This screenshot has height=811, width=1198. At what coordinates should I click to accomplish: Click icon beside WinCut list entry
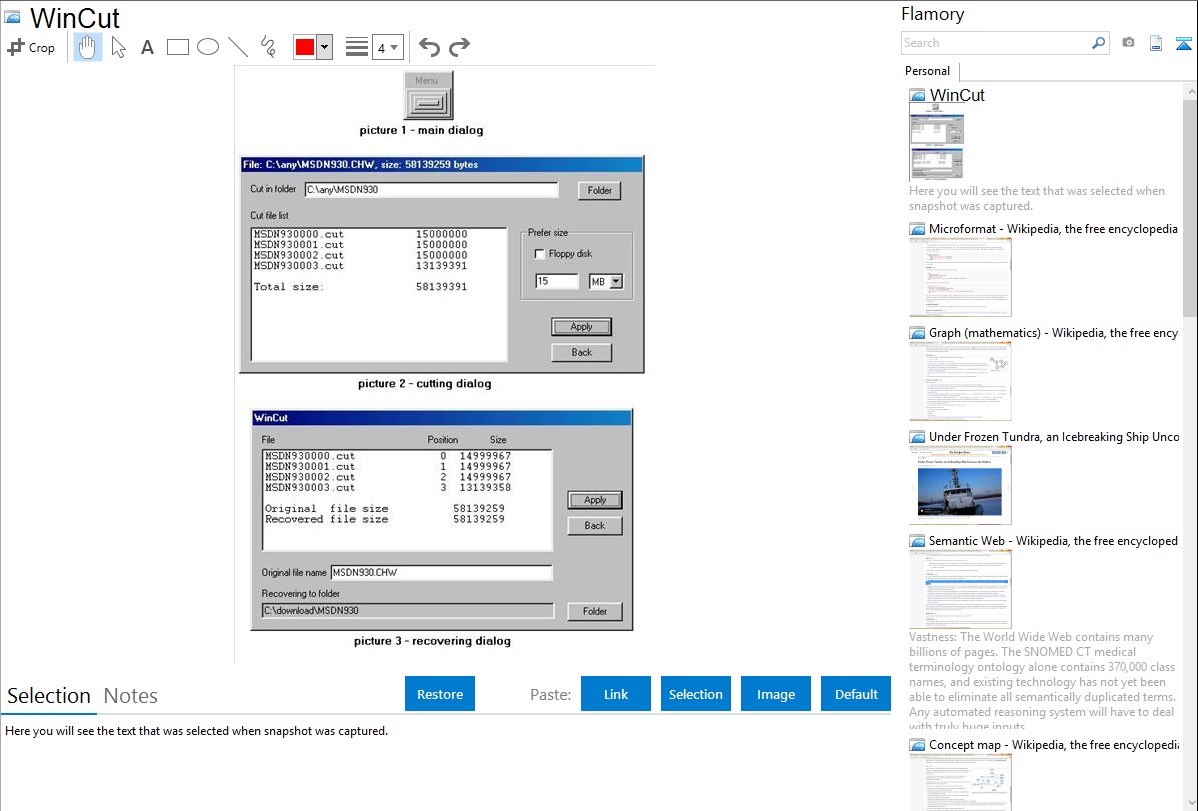(x=917, y=96)
